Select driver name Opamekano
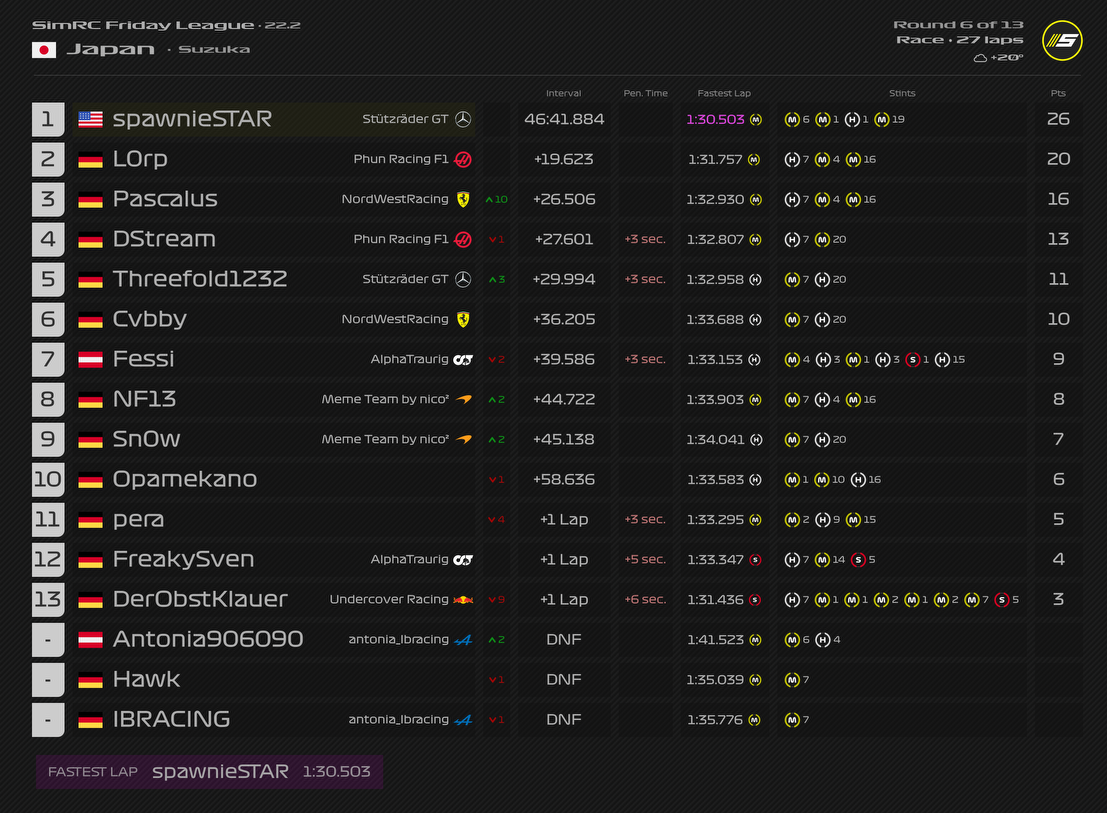 click(x=185, y=479)
